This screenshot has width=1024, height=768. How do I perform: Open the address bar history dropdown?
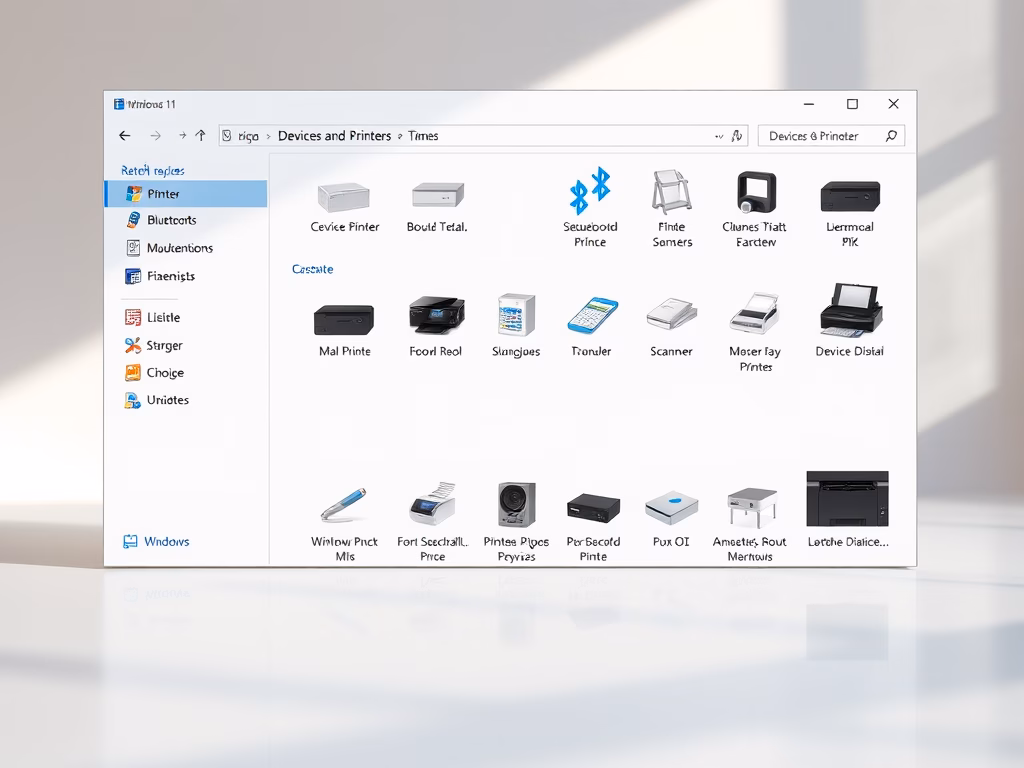pos(718,135)
